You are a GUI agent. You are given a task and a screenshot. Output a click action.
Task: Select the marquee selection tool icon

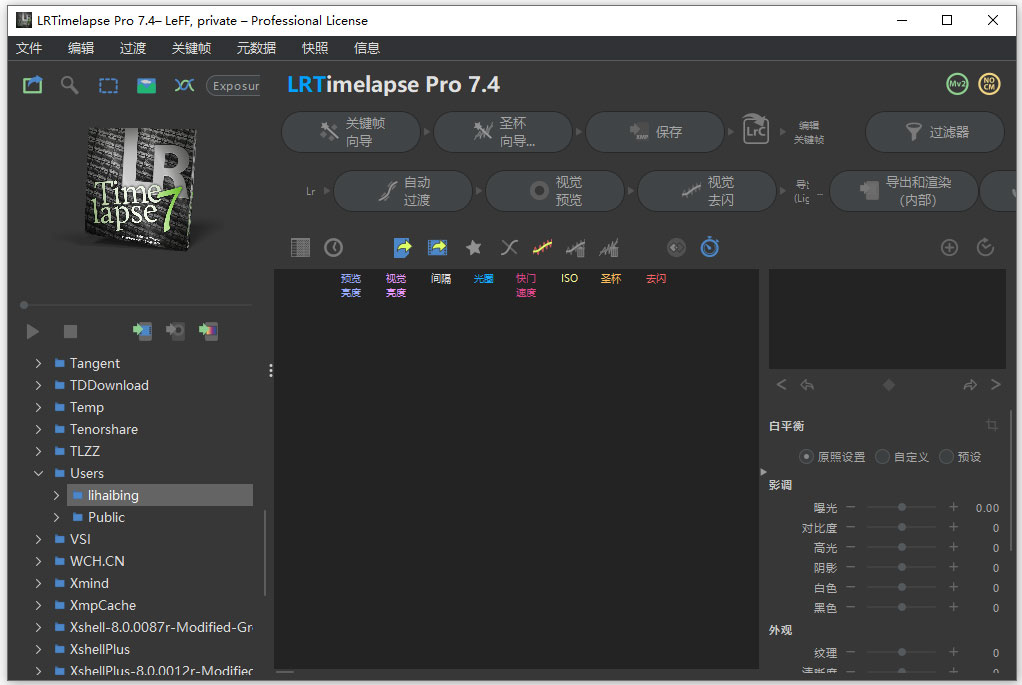107,85
